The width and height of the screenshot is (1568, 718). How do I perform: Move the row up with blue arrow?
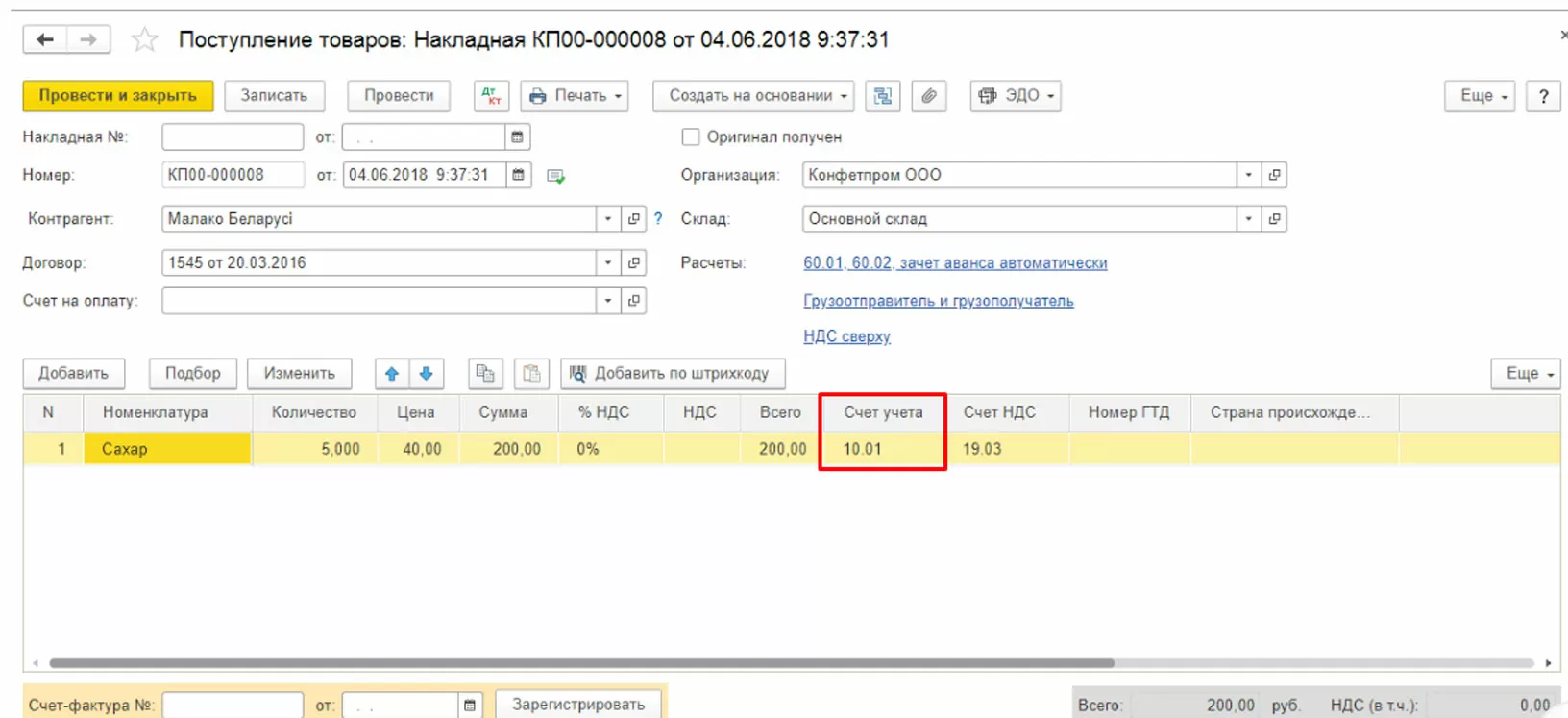(392, 374)
